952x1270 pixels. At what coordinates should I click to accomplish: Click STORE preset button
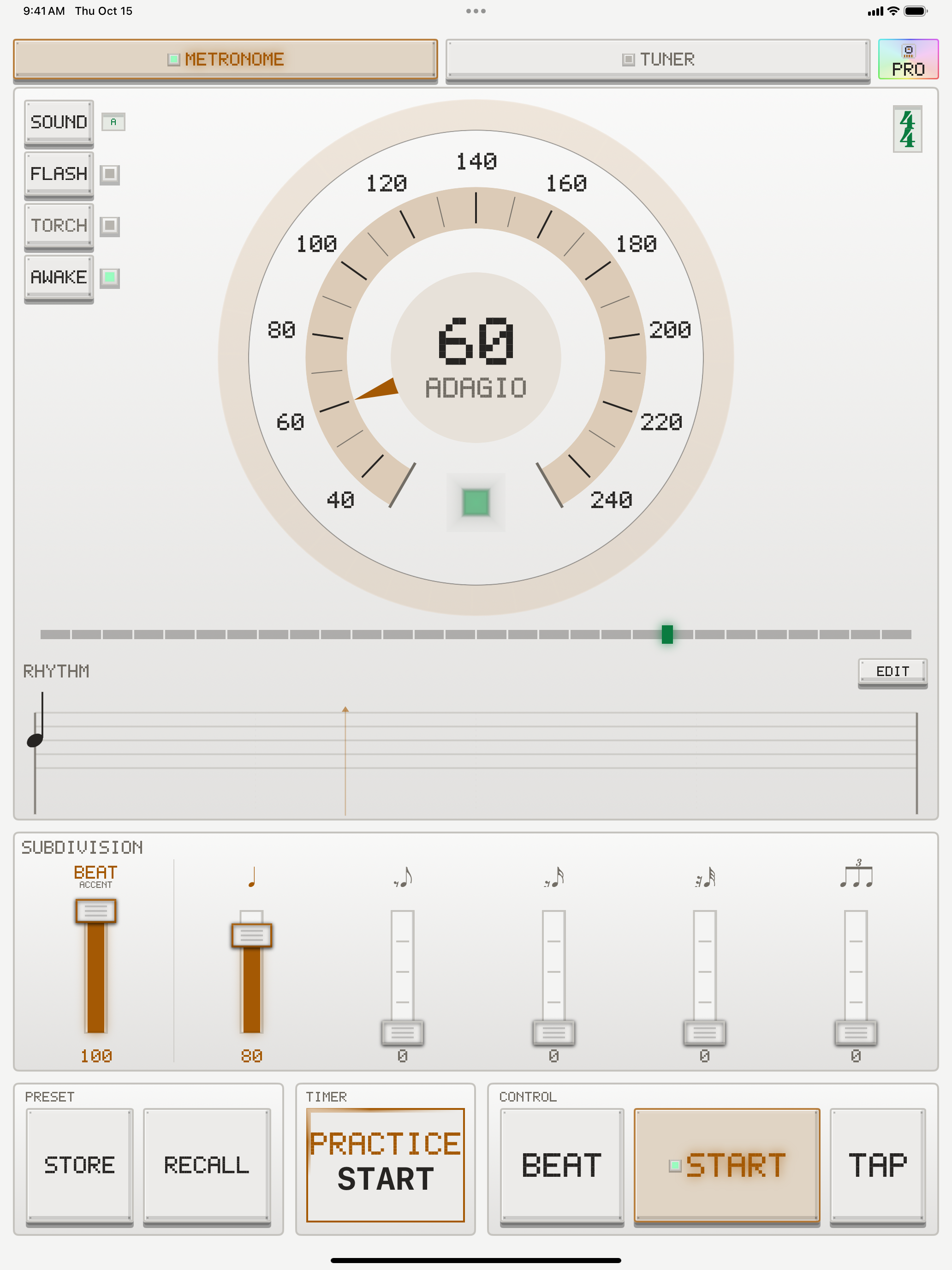(x=80, y=1166)
